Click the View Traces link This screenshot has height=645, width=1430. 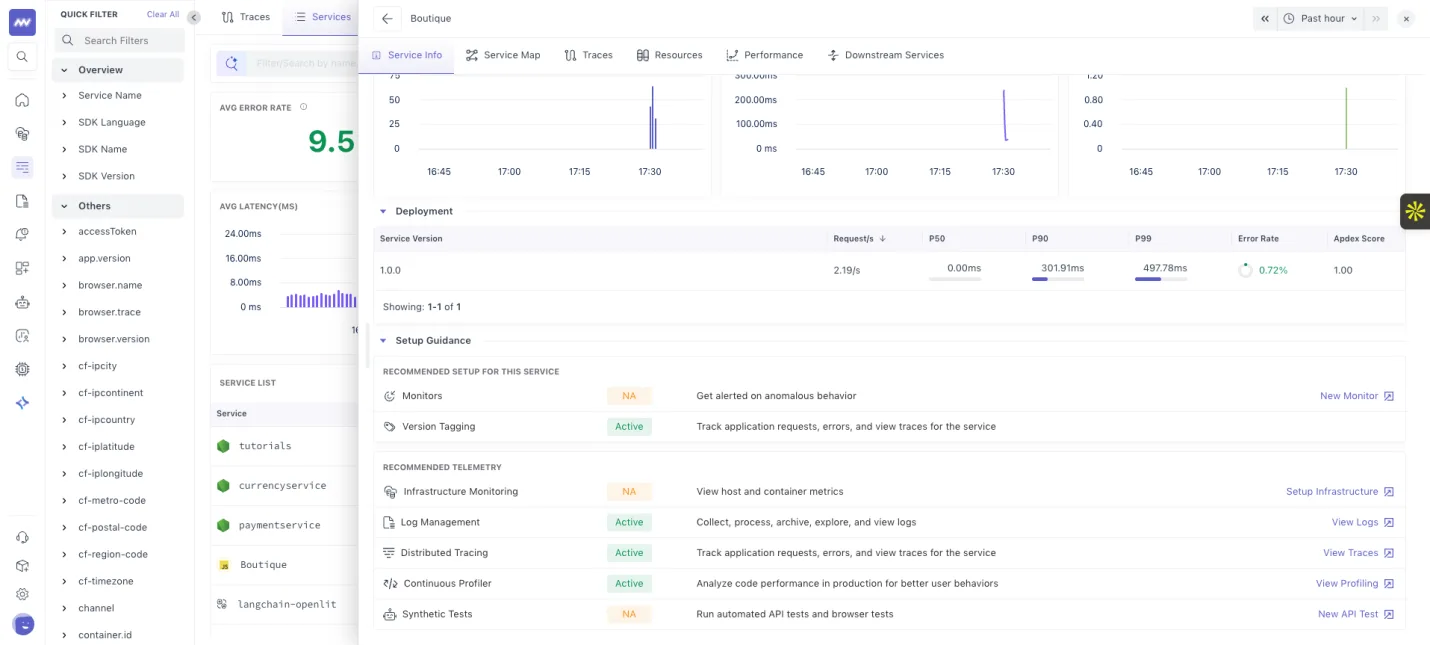(x=1359, y=553)
